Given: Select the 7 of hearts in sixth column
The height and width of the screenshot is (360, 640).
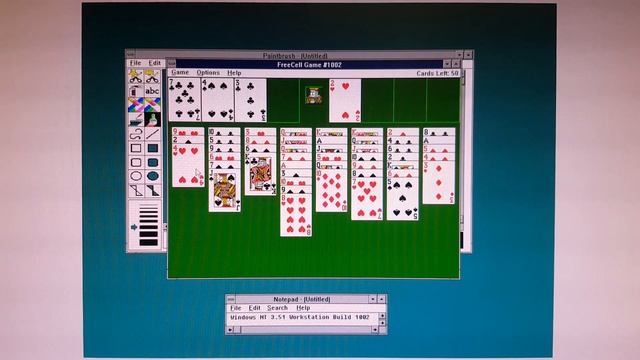Looking at the screenshot, I should pos(367,199).
